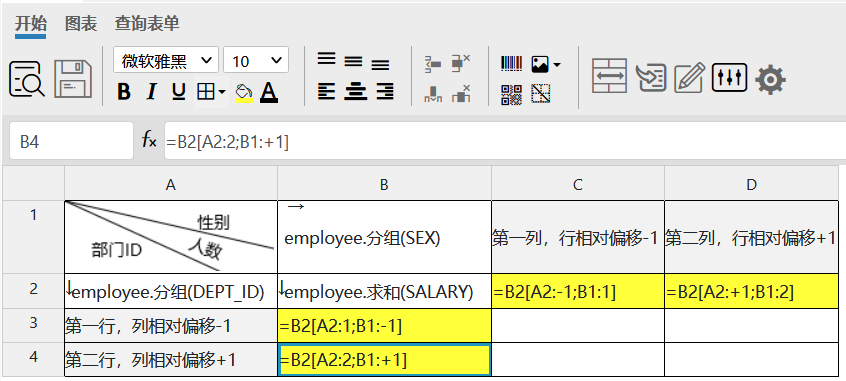Select column A header
Screen dimensions: 846x381
tap(171, 185)
